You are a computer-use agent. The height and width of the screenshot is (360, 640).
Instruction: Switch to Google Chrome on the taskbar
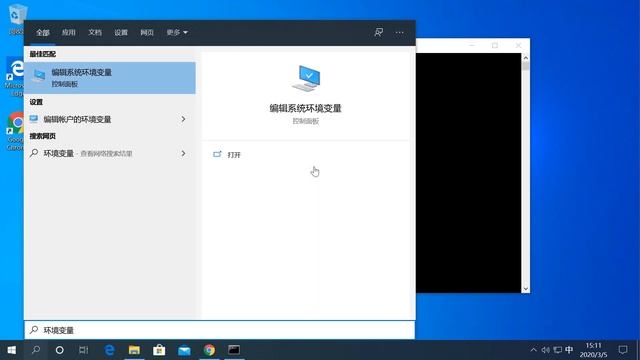coord(209,350)
